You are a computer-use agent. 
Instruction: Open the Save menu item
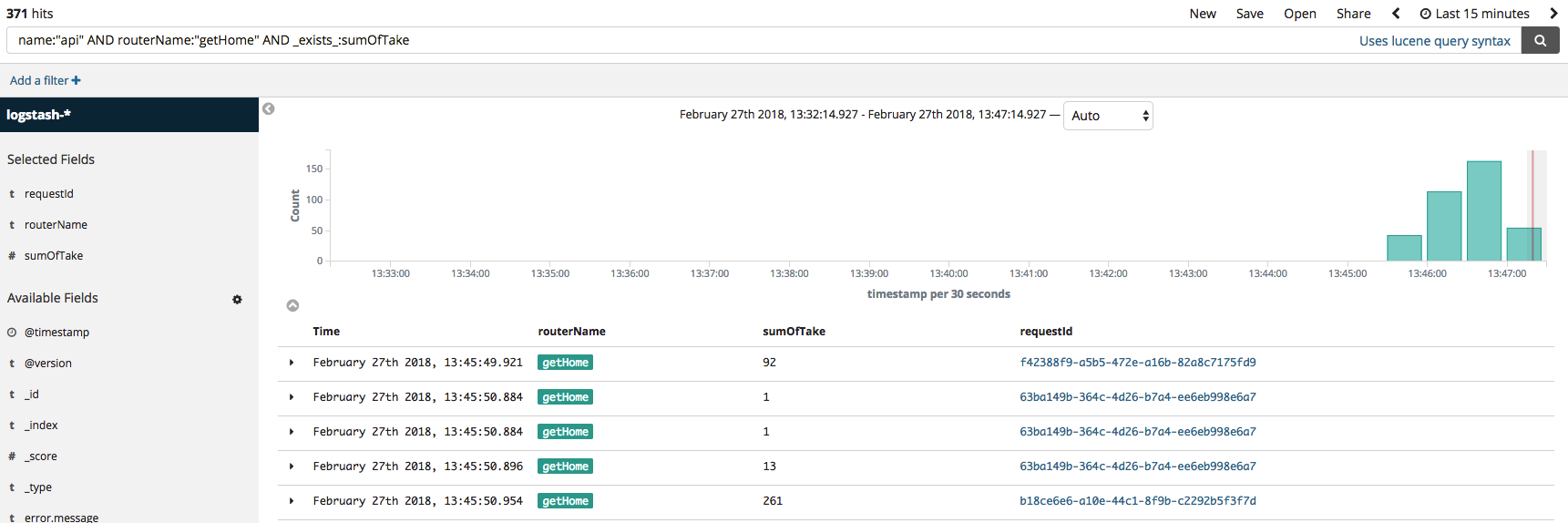(x=1249, y=14)
